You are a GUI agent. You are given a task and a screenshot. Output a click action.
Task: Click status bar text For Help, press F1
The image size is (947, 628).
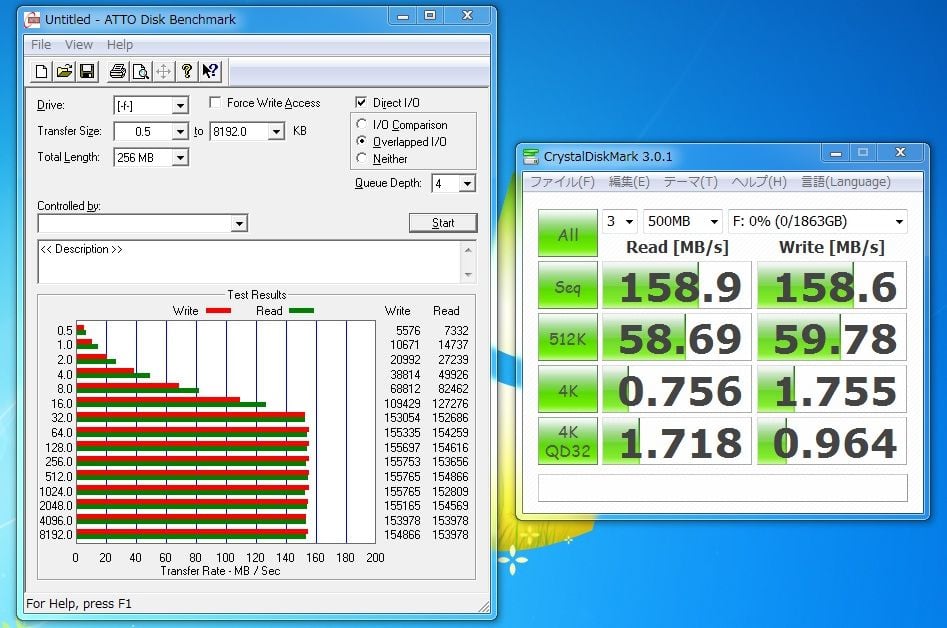[x=79, y=603]
